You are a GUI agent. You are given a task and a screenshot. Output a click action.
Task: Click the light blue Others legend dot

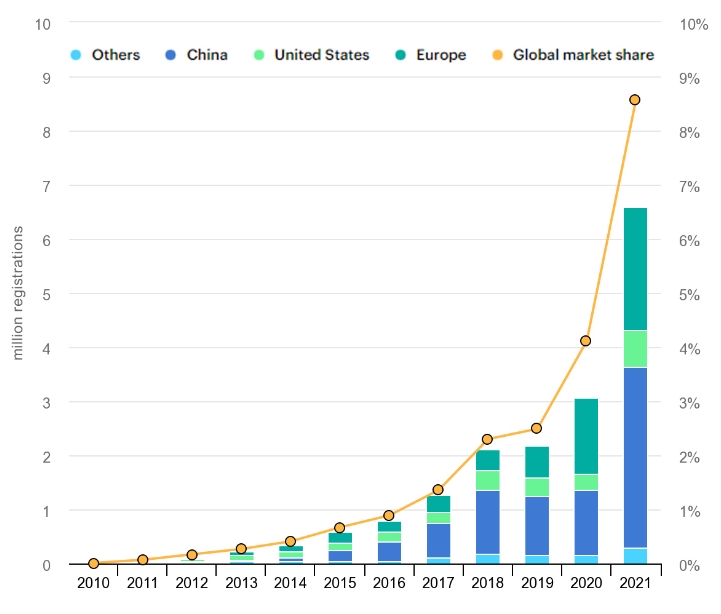(x=74, y=55)
